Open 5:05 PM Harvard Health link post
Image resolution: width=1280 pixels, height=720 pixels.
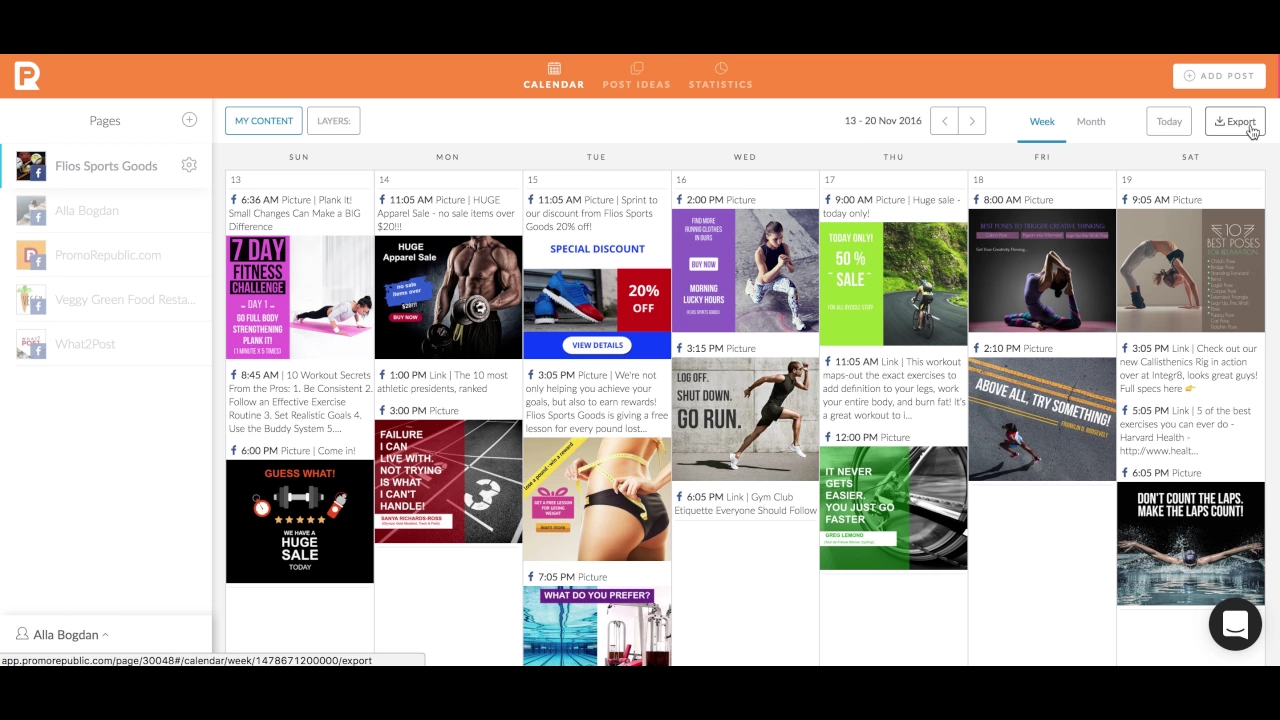pos(1190,430)
